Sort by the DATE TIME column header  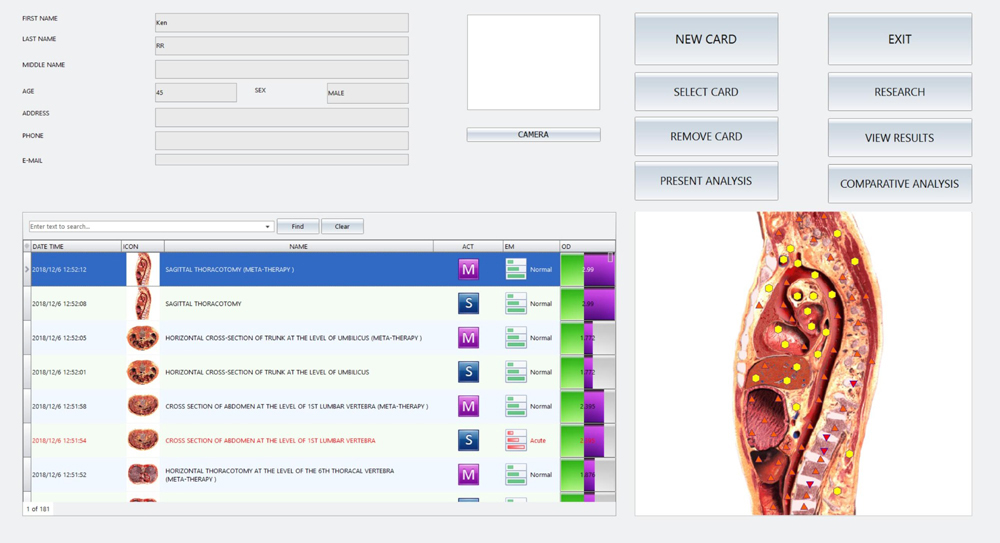click(x=75, y=246)
